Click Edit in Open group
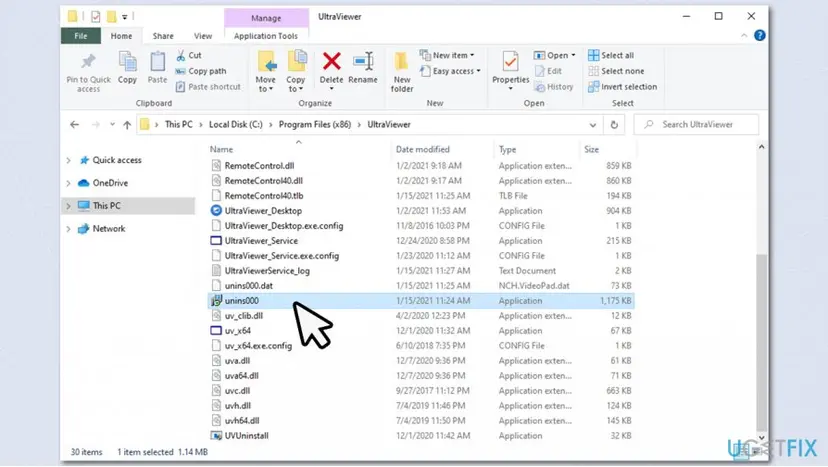The height and width of the screenshot is (467, 828). (548, 71)
